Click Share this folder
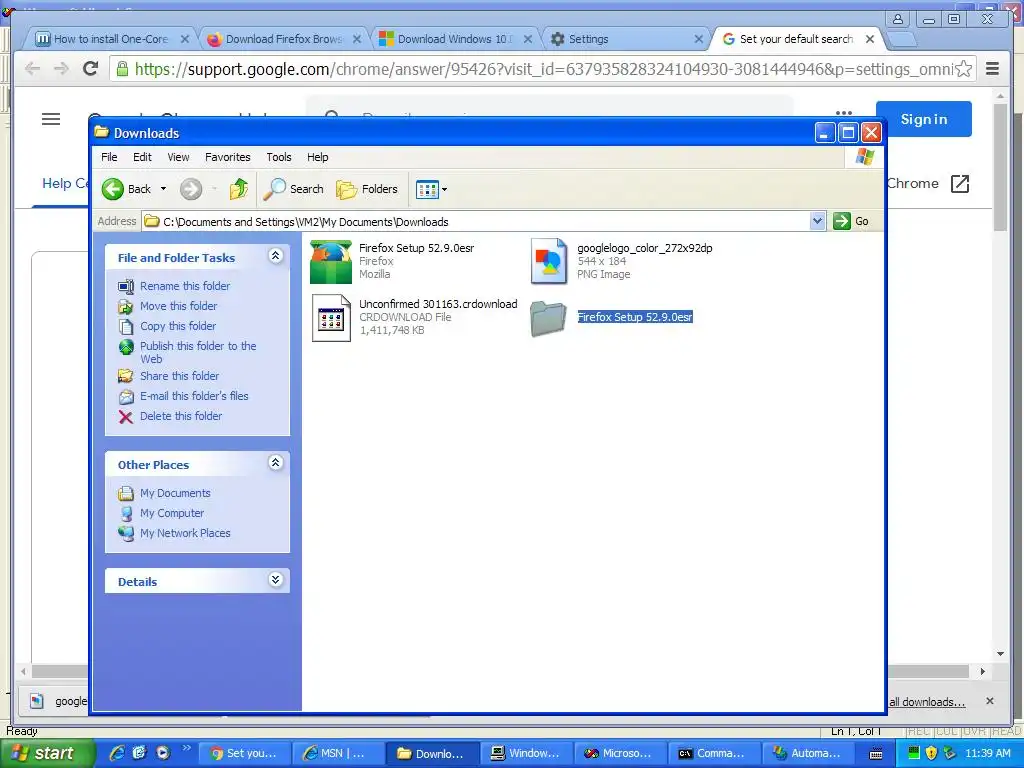 click(x=180, y=376)
